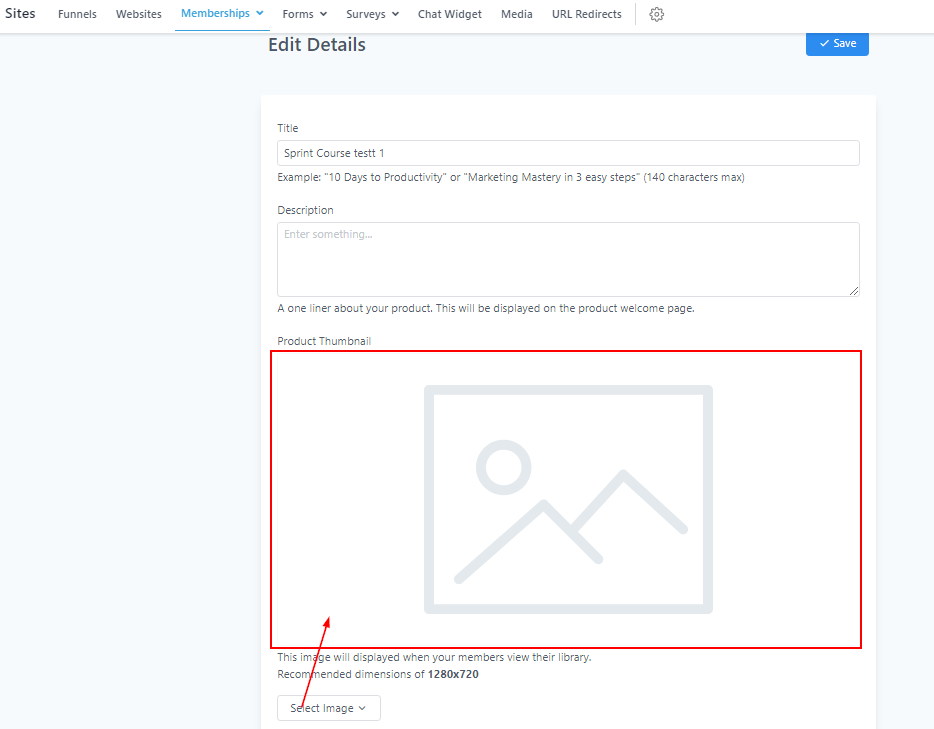Switch to the Websites tab
The image size is (934, 729).
tap(138, 15)
